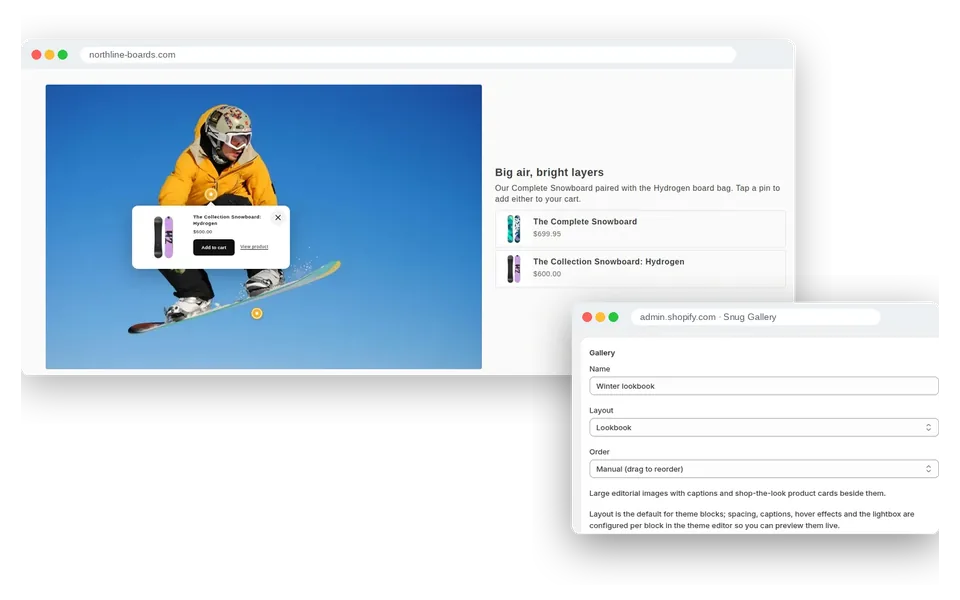The height and width of the screenshot is (600, 960).
Task: Focus the gallery Name field
Action: 763,386
